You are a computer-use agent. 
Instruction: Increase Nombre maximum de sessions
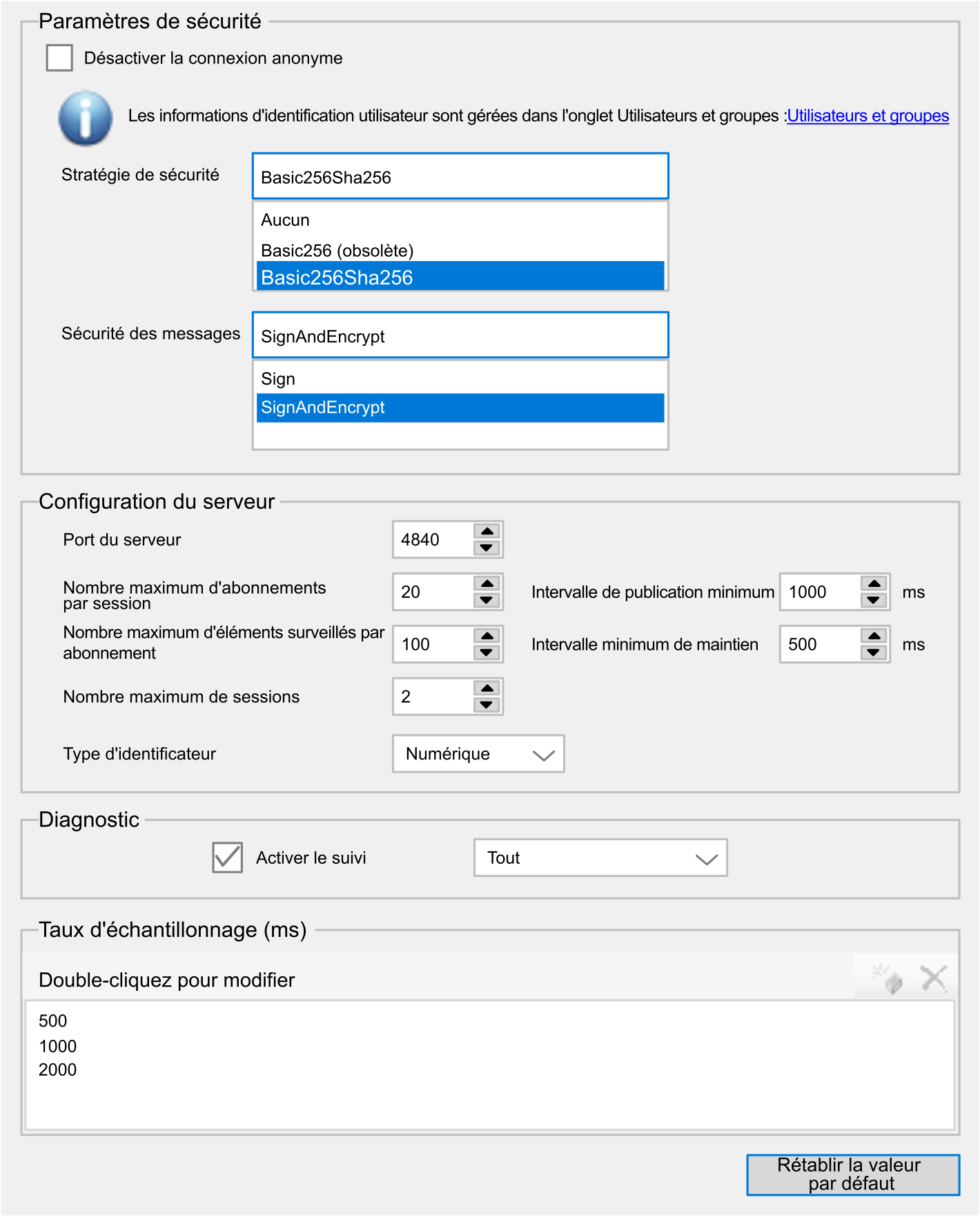pos(487,688)
